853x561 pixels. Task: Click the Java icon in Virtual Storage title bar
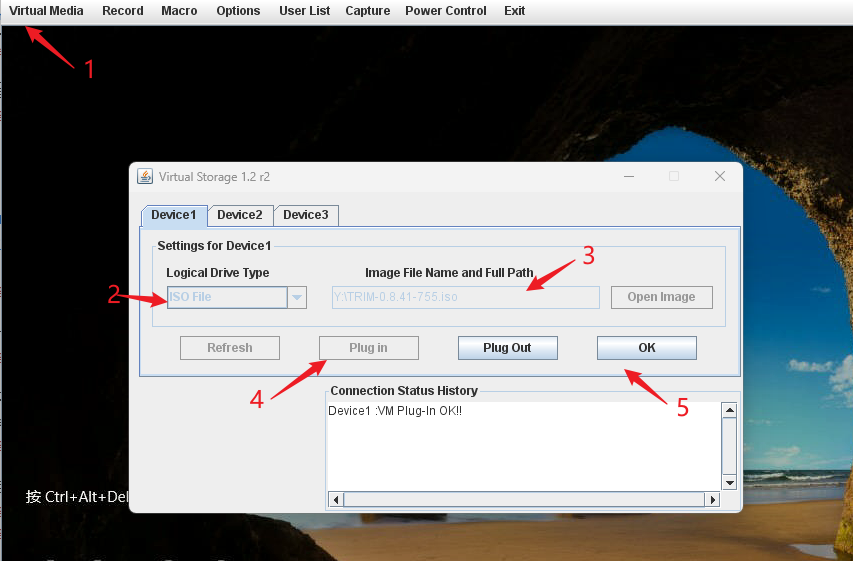pyautogui.click(x=145, y=177)
